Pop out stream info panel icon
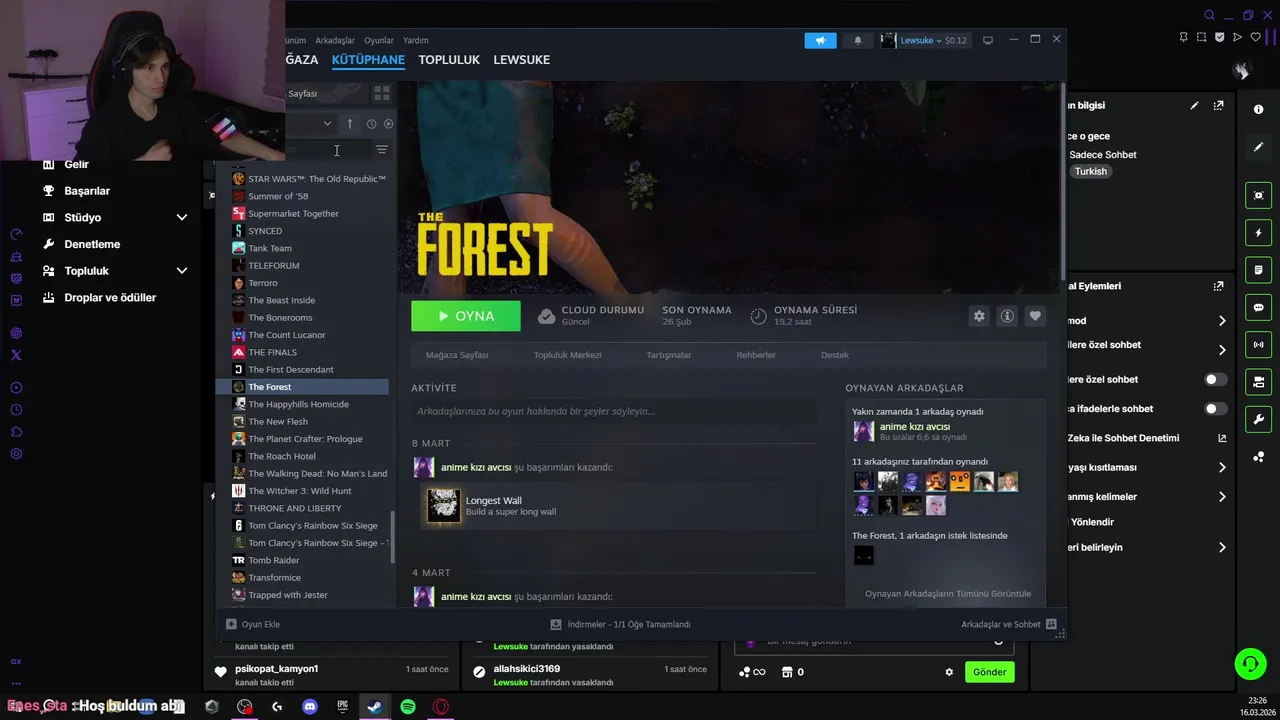Viewport: 1280px width, 720px height. pos(1218,105)
